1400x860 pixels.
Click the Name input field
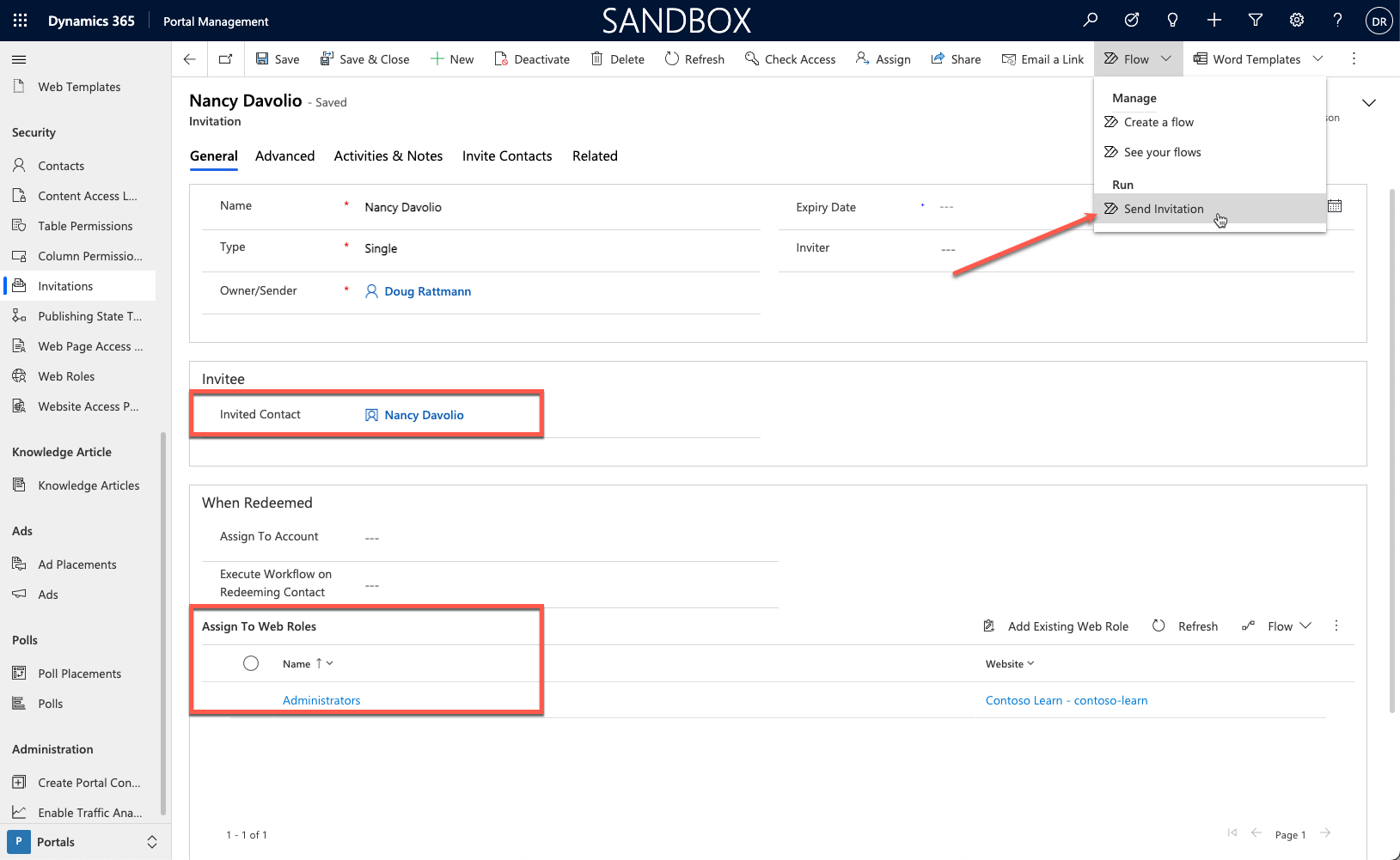(559, 207)
